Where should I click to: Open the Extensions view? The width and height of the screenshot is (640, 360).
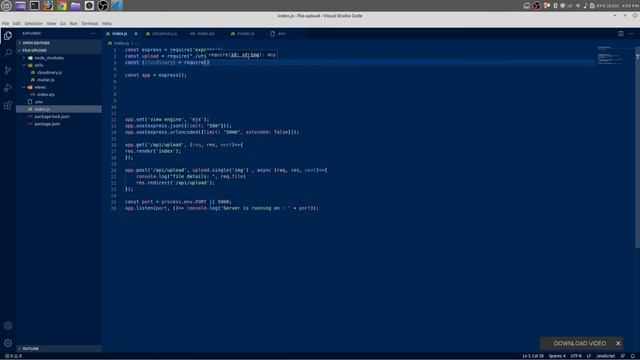pyautogui.click(x=8, y=105)
